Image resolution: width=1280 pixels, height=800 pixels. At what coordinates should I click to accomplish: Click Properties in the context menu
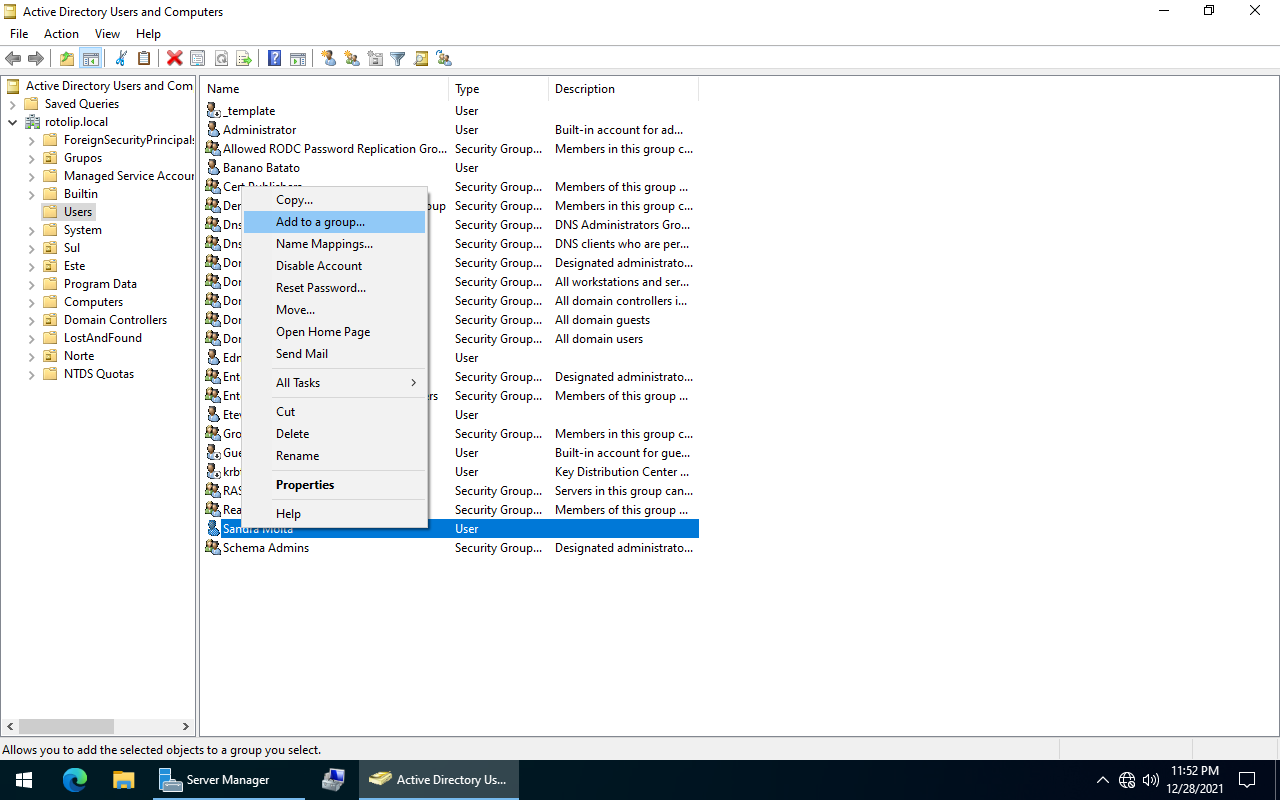(305, 485)
